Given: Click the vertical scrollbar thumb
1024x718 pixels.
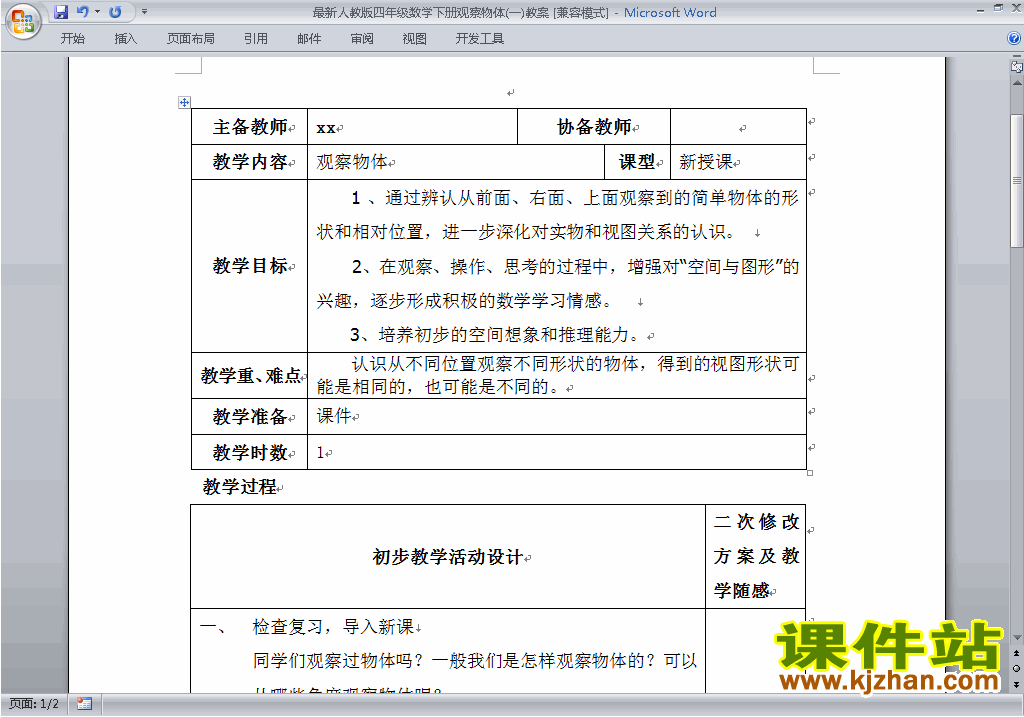Looking at the screenshot, I should [1017, 181].
